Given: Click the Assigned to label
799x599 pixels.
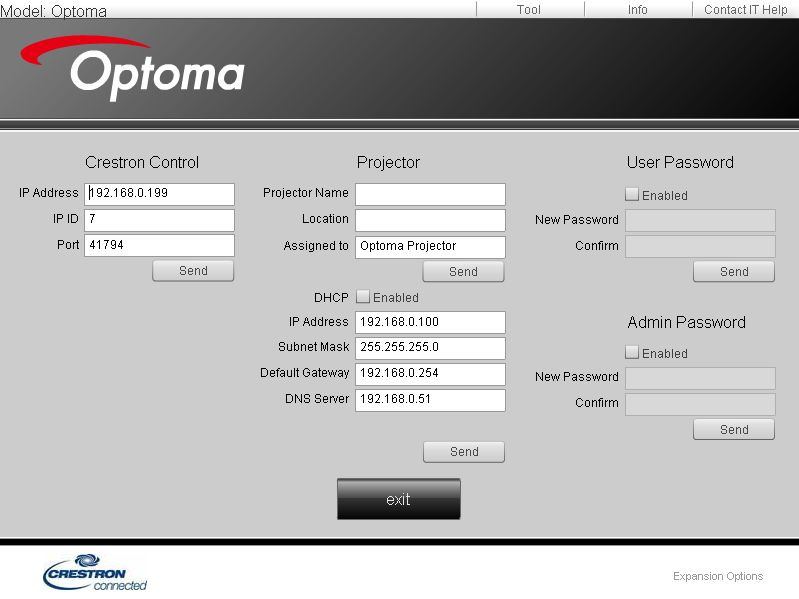Looking at the screenshot, I should click(316, 246).
